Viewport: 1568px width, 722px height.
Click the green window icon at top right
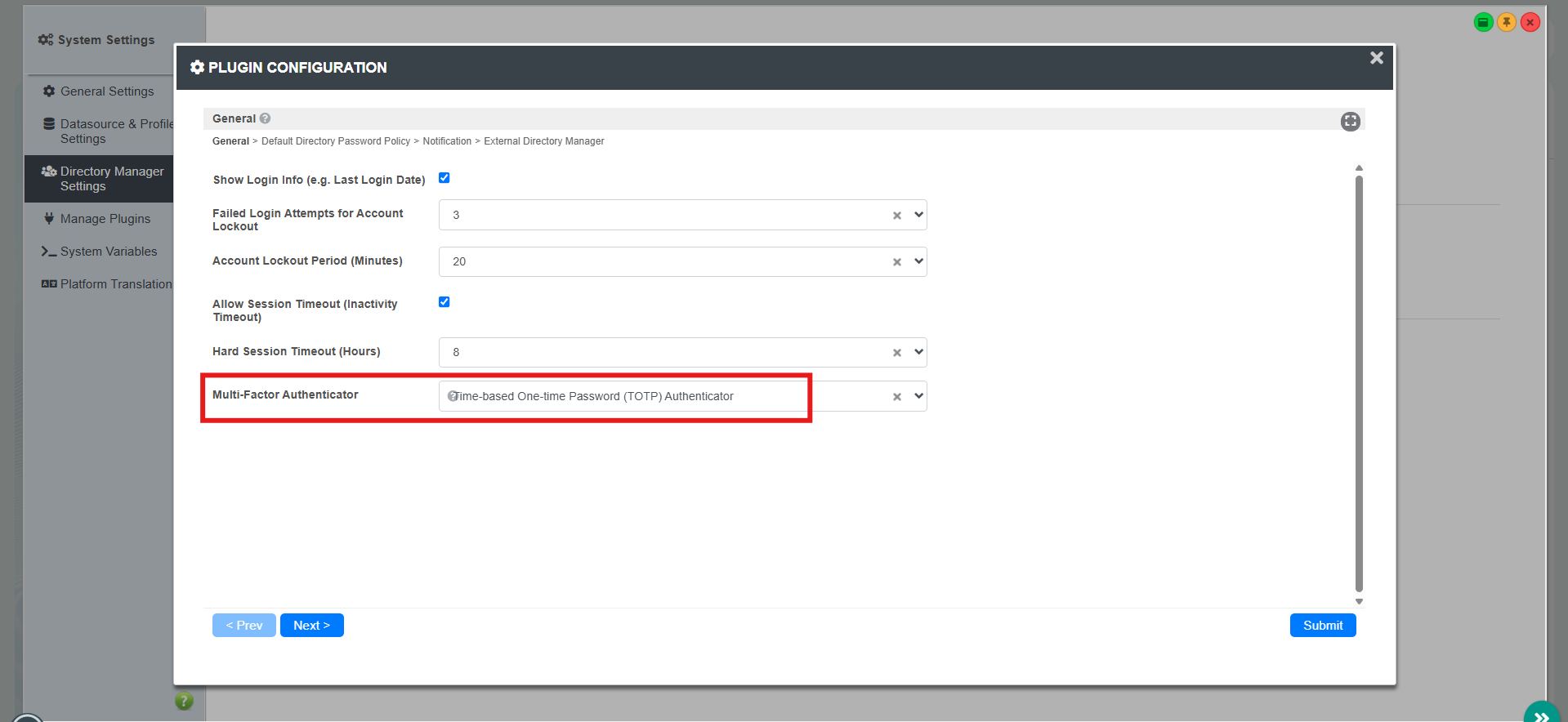[x=1483, y=22]
